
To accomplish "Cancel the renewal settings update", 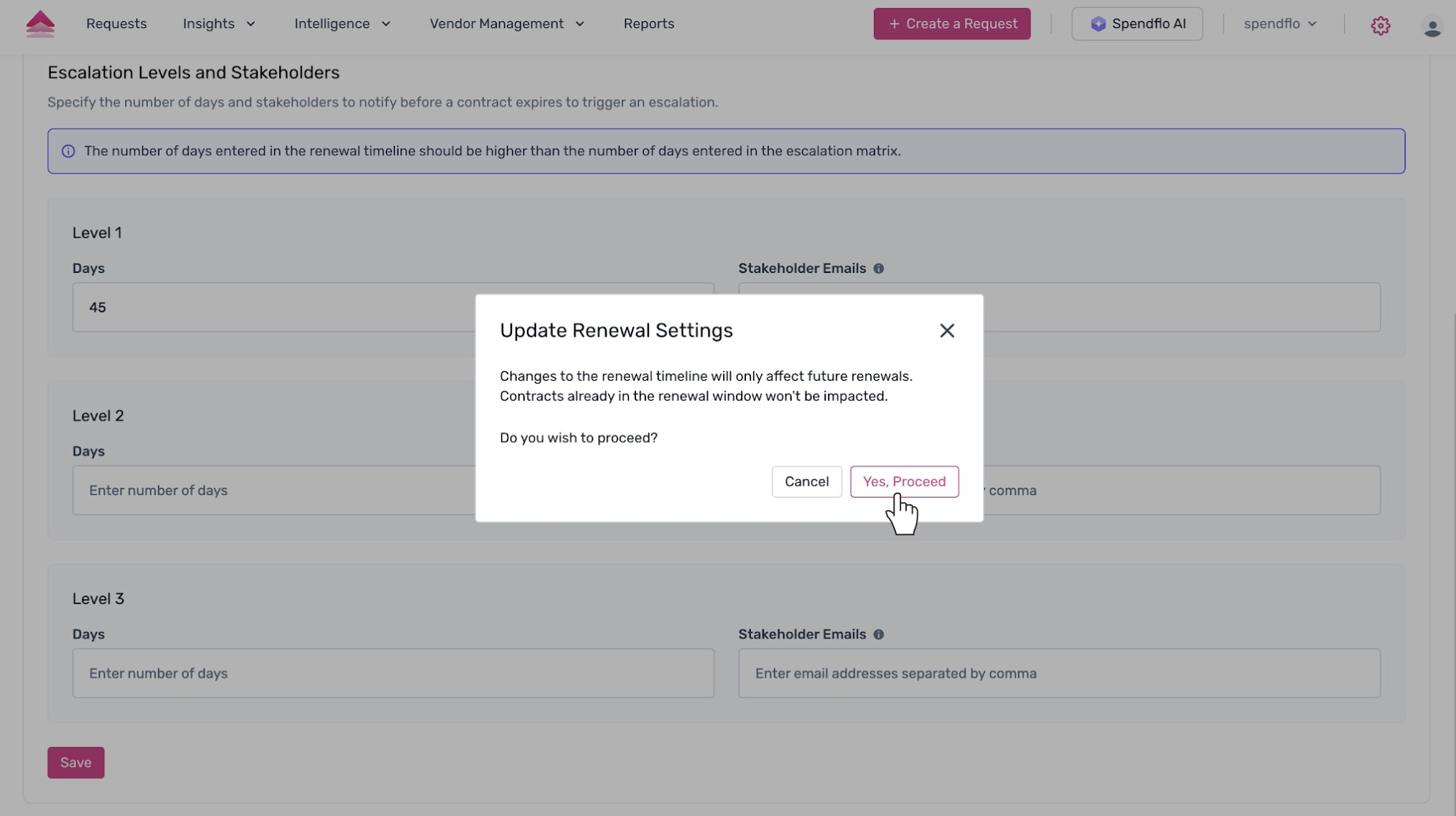I will [806, 482].
